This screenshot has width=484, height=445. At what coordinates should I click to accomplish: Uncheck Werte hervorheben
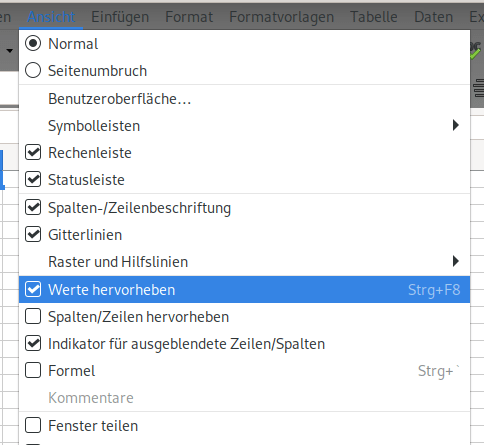tap(33, 289)
